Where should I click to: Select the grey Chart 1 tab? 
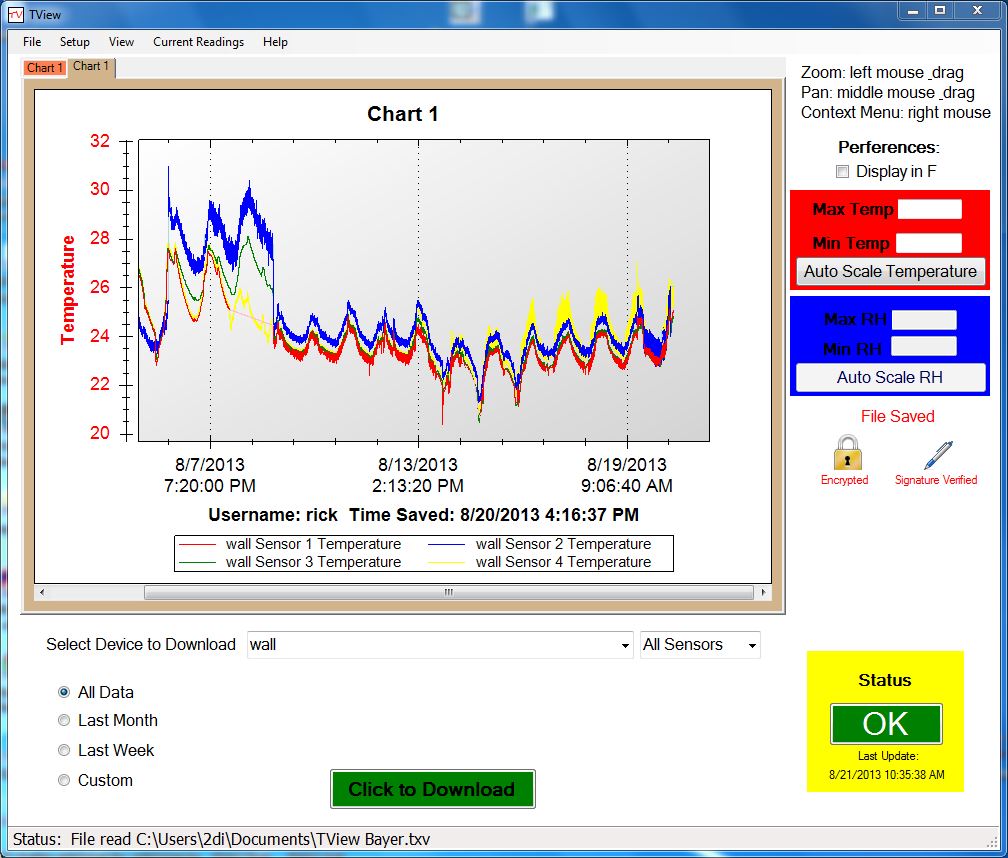pos(91,66)
